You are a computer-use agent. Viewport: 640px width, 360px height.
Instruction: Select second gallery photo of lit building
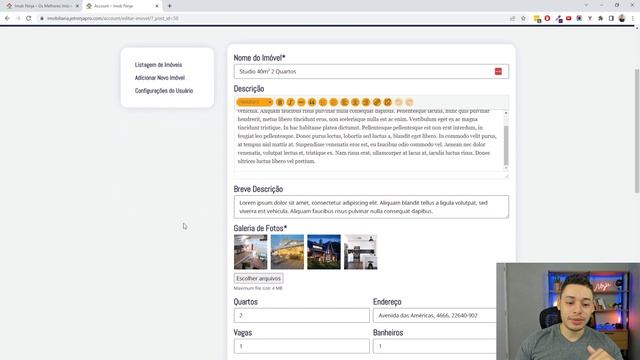[287, 252]
